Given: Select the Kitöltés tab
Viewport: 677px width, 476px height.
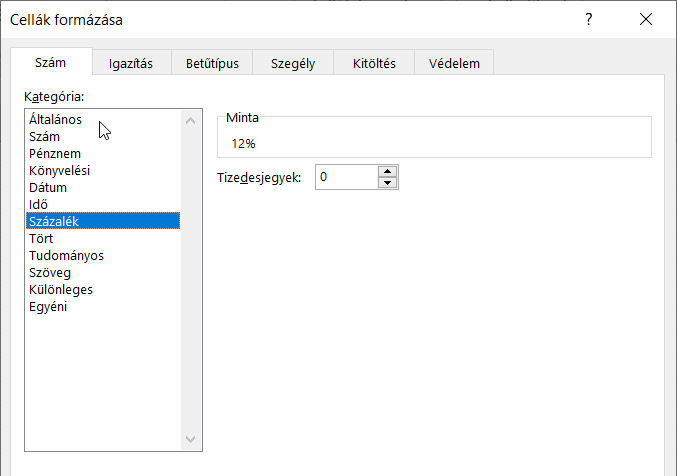Looking at the screenshot, I should click(x=374, y=63).
